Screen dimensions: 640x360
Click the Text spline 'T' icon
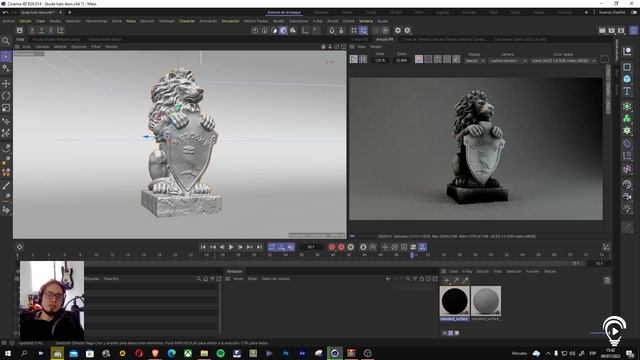point(627,91)
